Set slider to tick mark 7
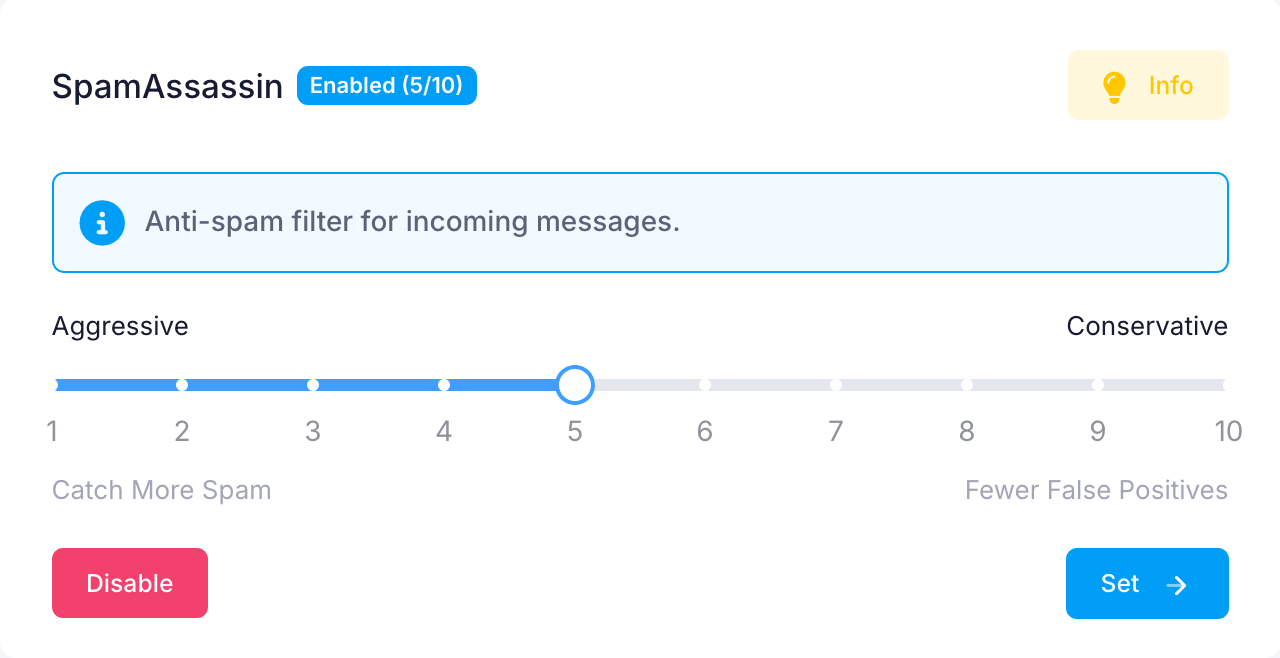The image size is (1280, 658). pos(836,385)
